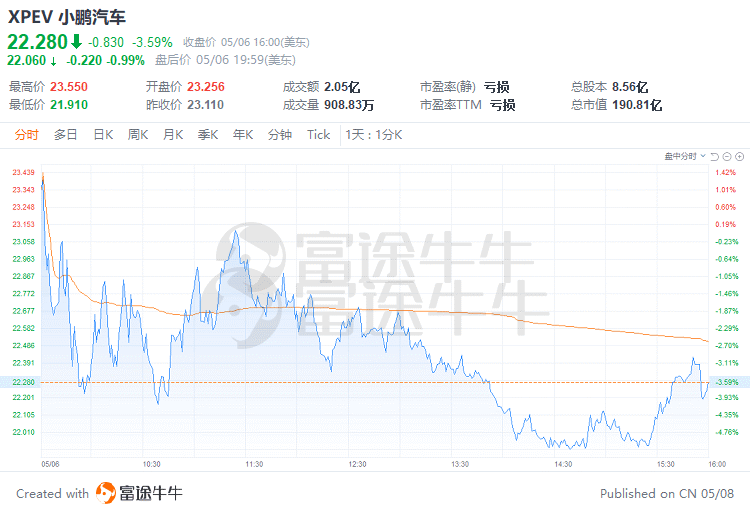Select the 分时 tab
The image size is (750, 514).
26,135
